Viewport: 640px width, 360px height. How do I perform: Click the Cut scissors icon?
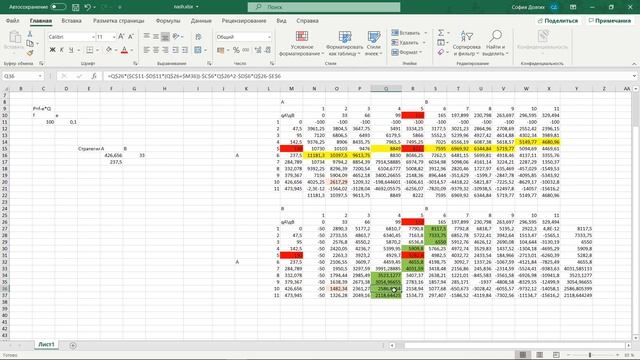tap(30, 34)
